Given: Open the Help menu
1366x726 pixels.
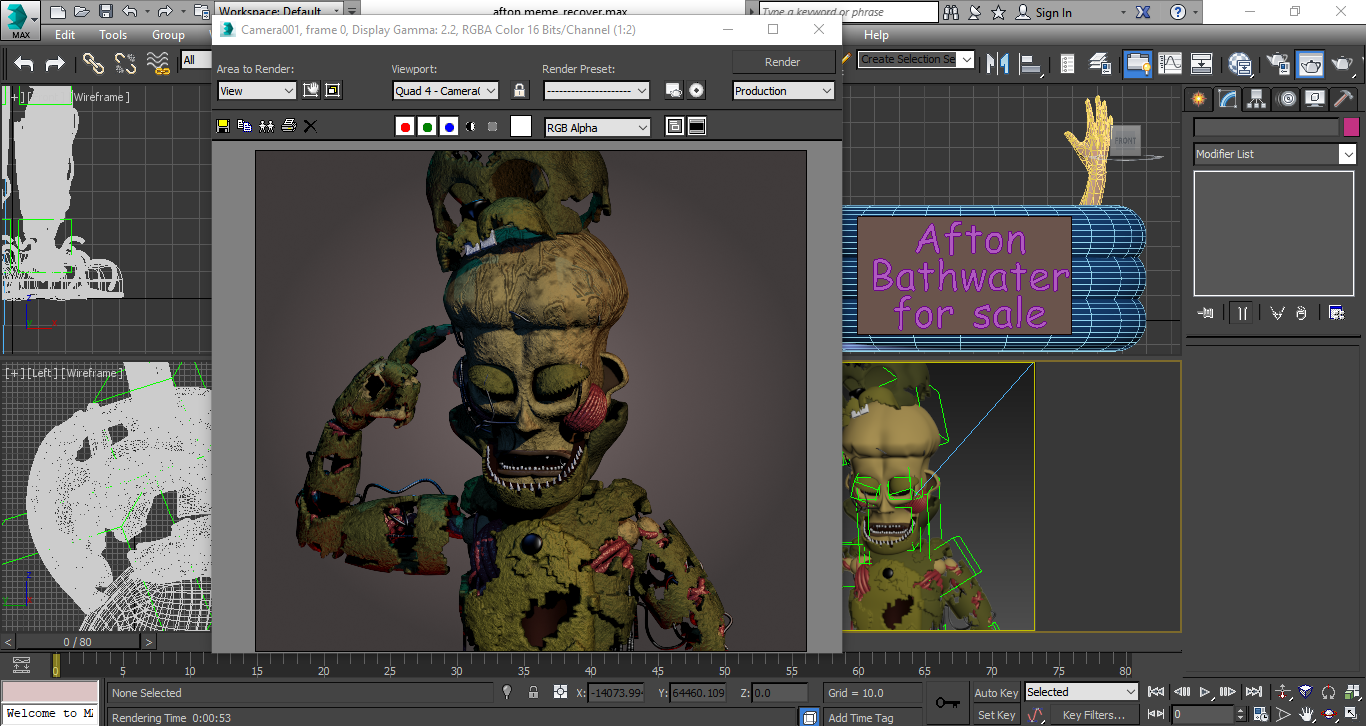Looking at the screenshot, I should [876, 35].
